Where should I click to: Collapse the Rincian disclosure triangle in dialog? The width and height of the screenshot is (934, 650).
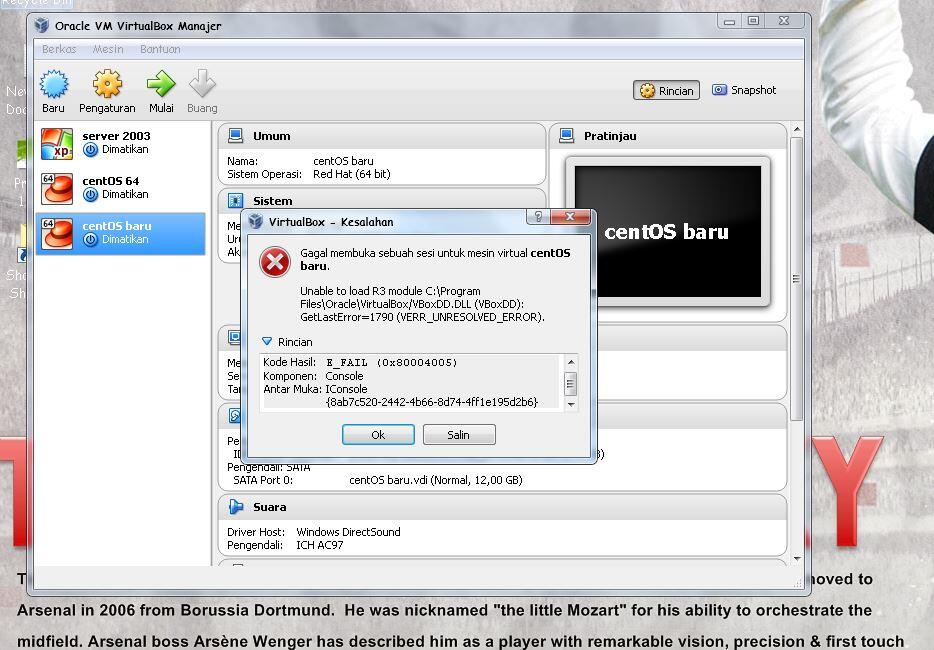pyautogui.click(x=267, y=341)
